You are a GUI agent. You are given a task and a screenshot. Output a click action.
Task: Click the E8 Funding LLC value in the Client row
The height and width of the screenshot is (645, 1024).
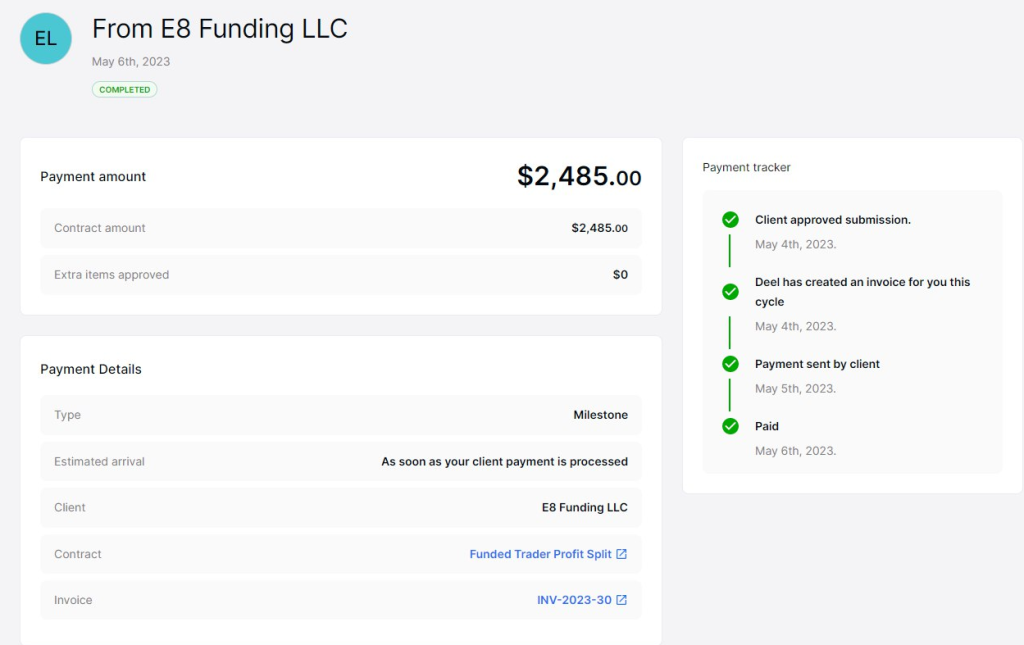pyautogui.click(x=584, y=508)
